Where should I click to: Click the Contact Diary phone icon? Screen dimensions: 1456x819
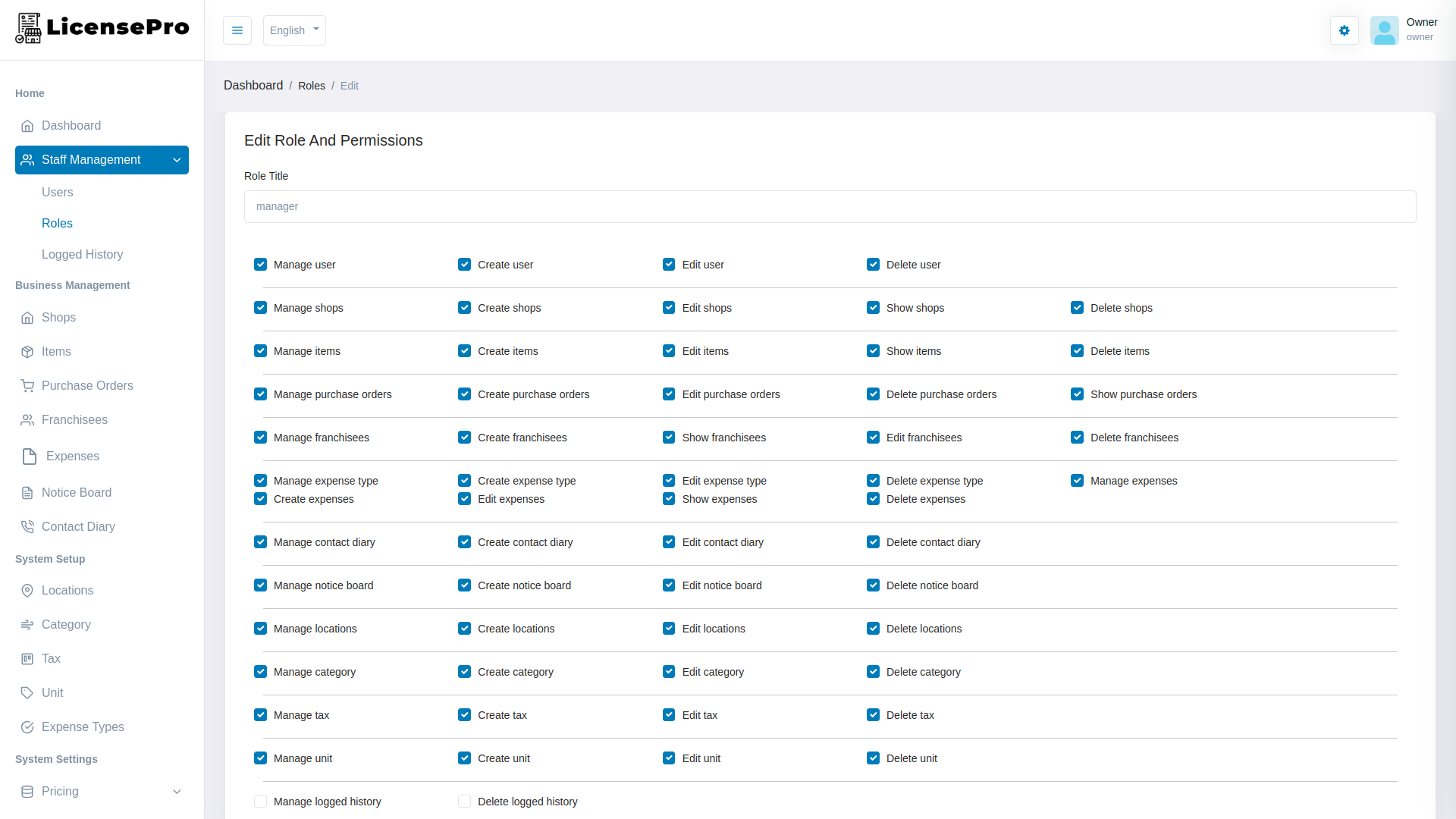click(x=27, y=526)
